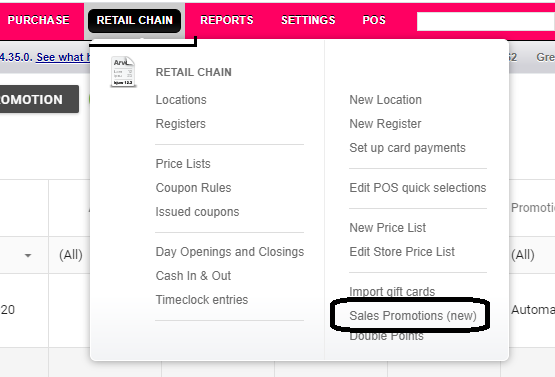The height and width of the screenshot is (377, 555).
Task: Open Coupon Rules
Action: (193, 188)
